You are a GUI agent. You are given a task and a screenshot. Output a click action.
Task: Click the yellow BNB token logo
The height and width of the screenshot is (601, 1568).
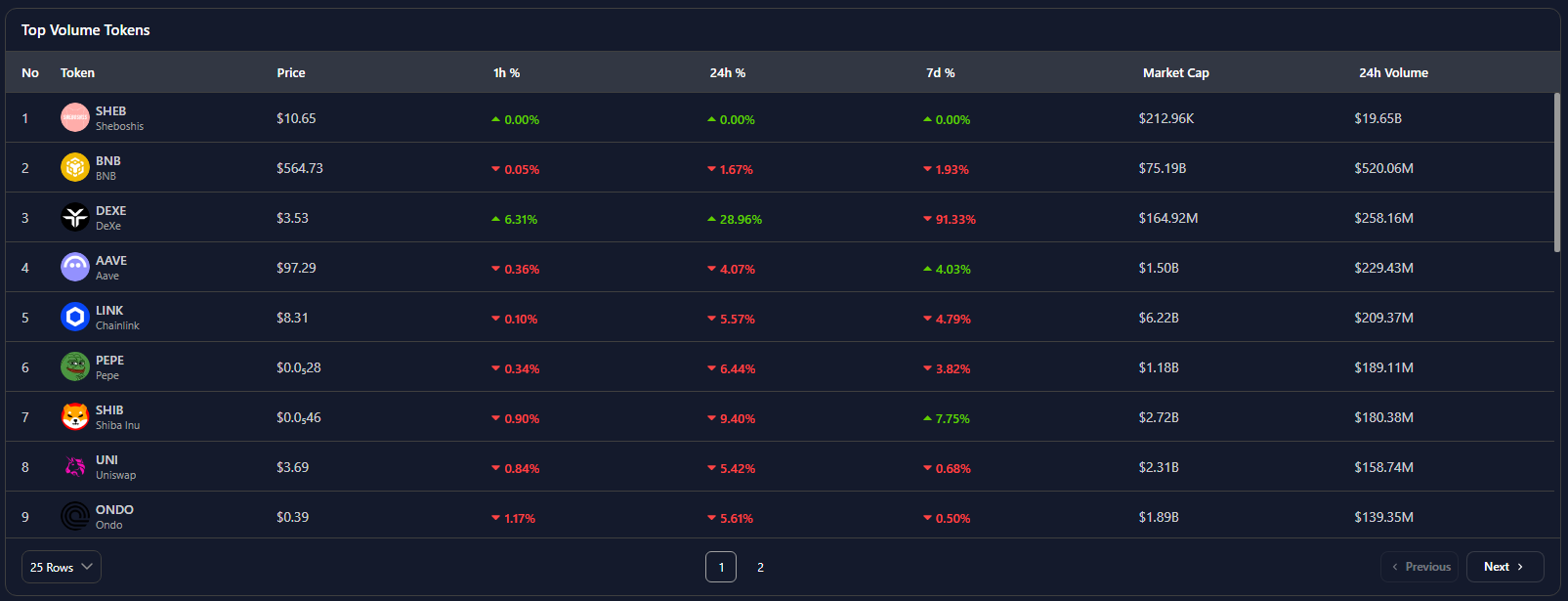[75, 168]
